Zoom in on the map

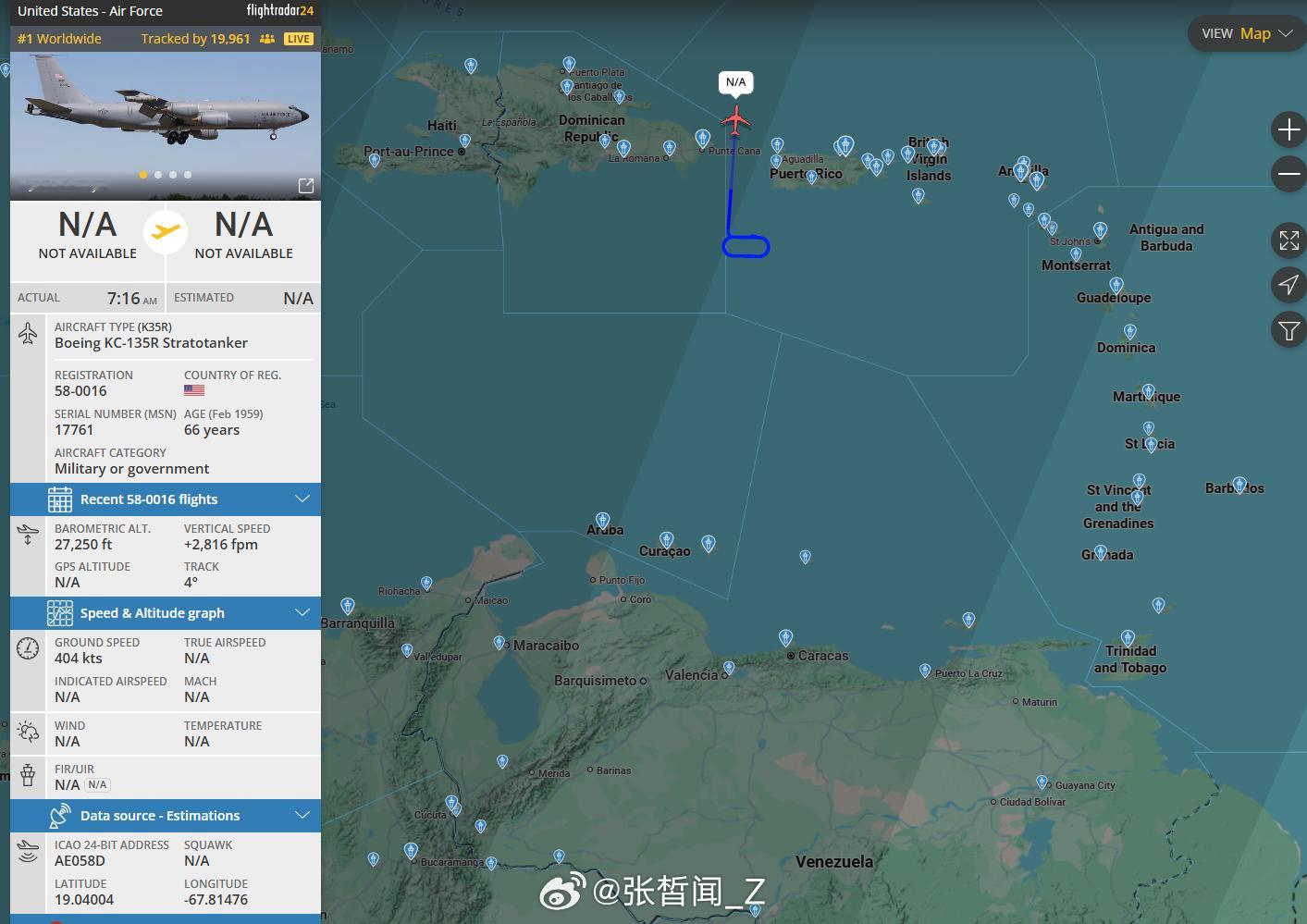pos(1289,129)
